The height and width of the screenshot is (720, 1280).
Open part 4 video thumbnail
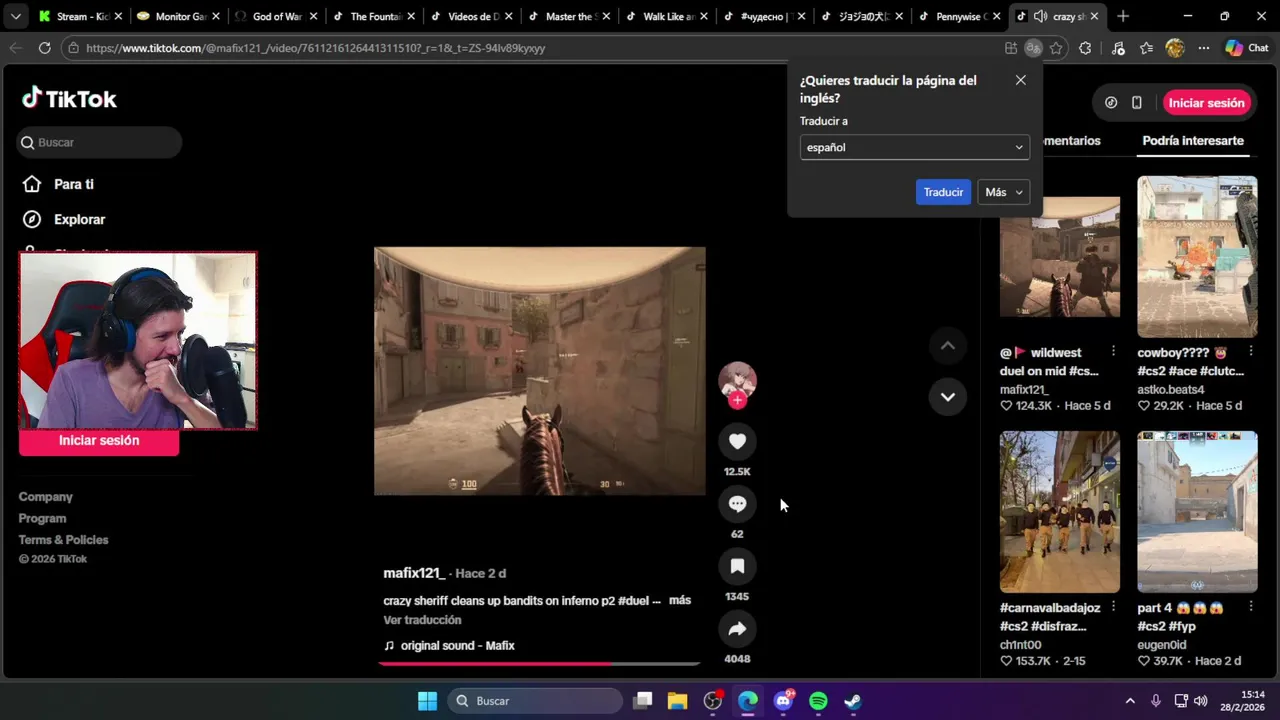(x=1197, y=512)
